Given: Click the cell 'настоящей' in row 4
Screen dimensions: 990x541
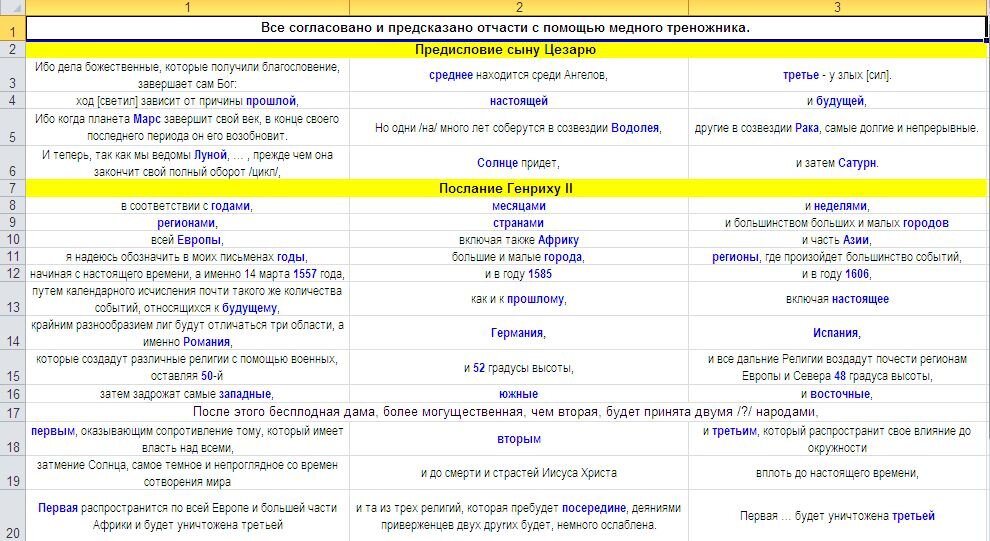Looking at the screenshot, I should click(519, 100).
